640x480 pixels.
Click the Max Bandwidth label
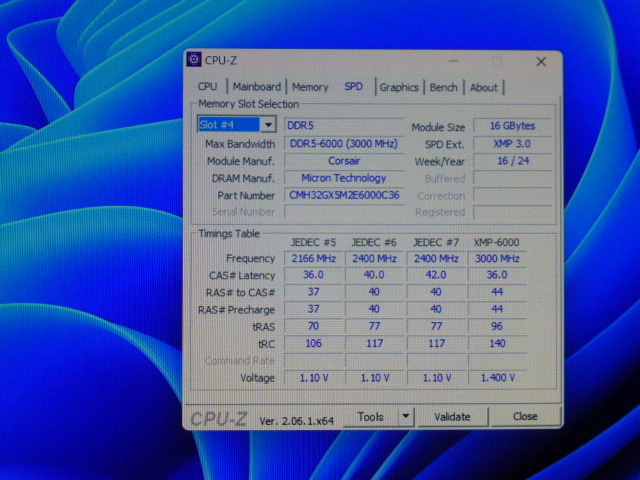tap(240, 144)
